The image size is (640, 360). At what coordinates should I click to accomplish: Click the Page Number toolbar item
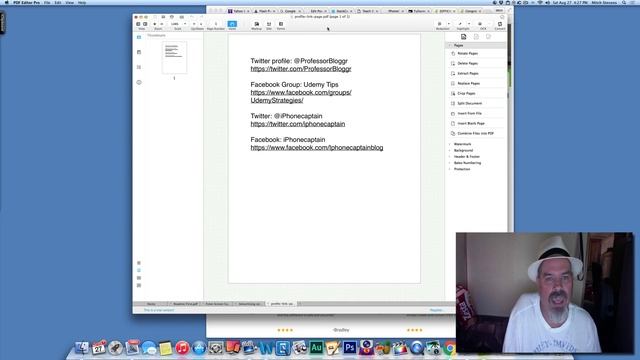[x=216, y=25]
